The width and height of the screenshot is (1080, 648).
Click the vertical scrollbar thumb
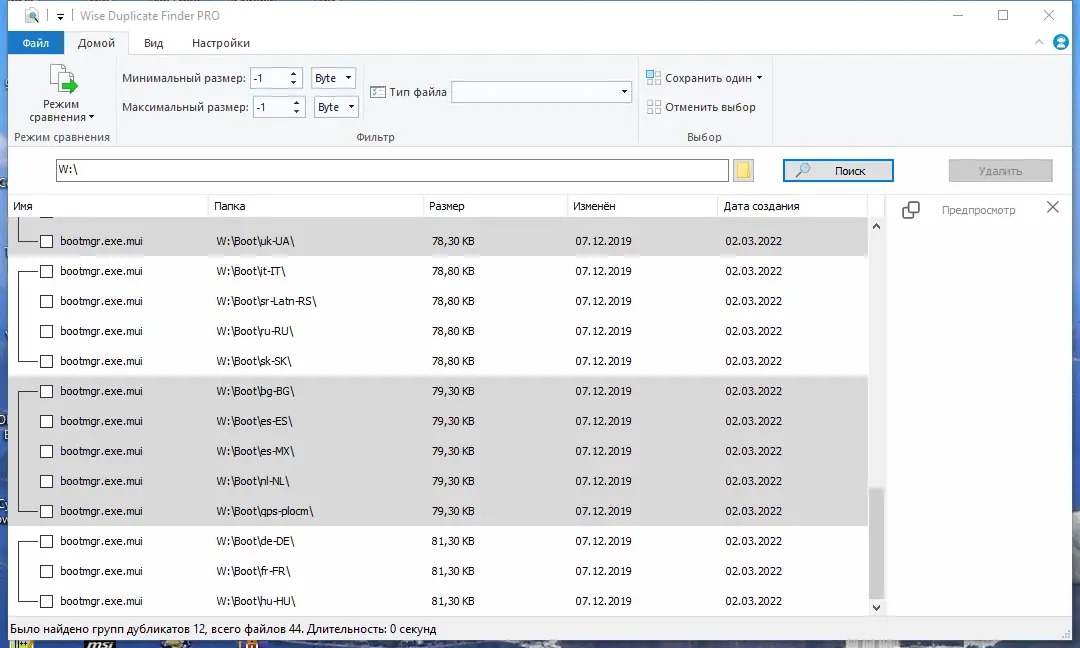[x=876, y=544]
